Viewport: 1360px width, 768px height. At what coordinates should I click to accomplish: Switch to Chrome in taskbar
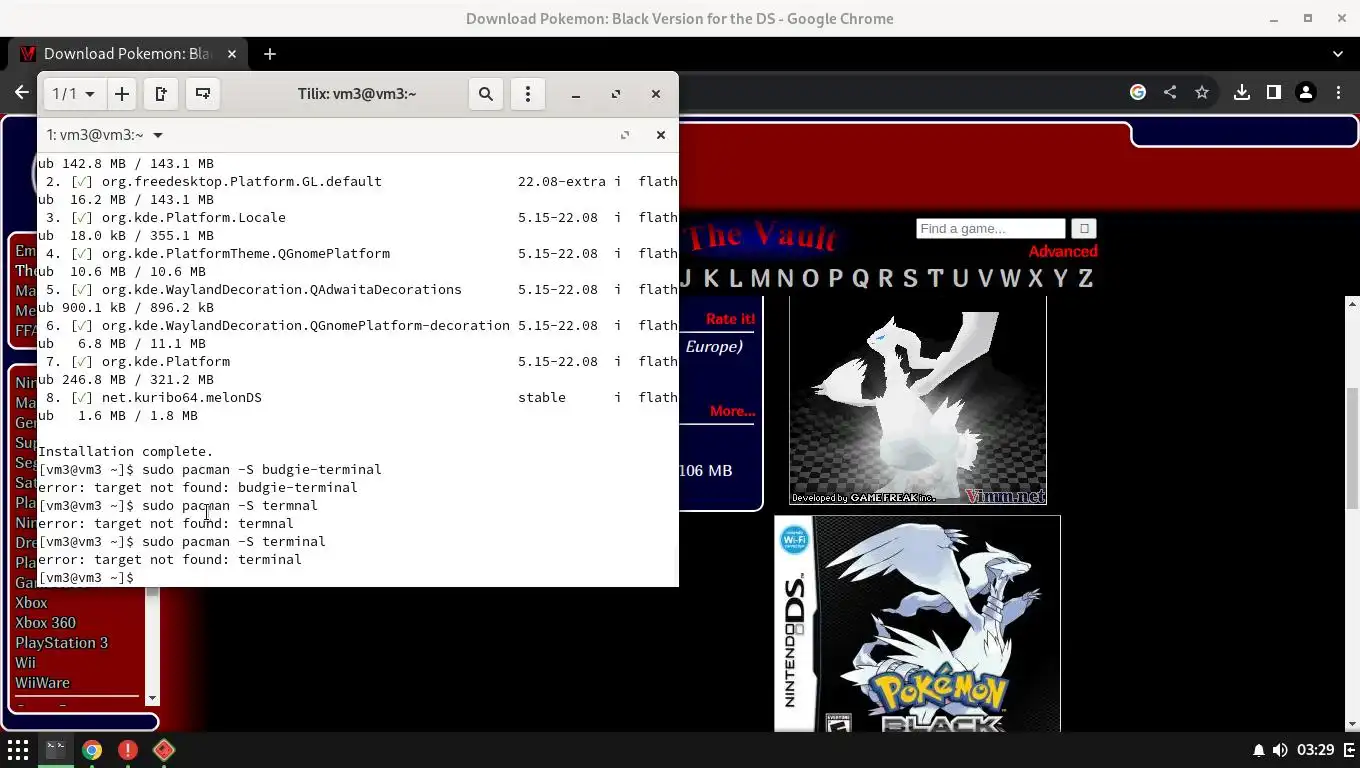coord(91,750)
